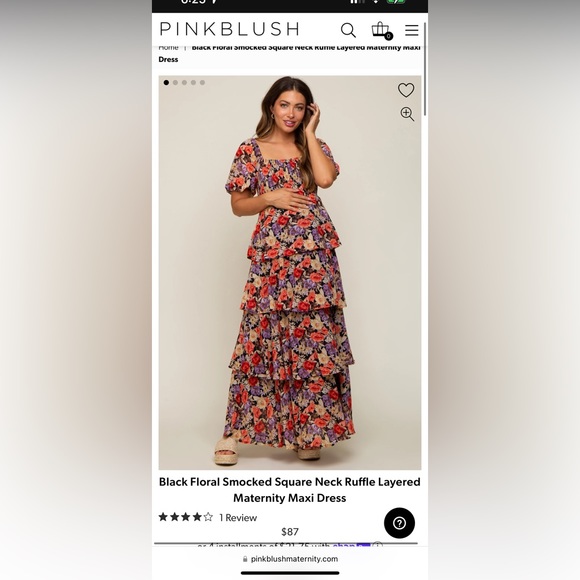Select the fourth image carousel dot

click(193, 82)
